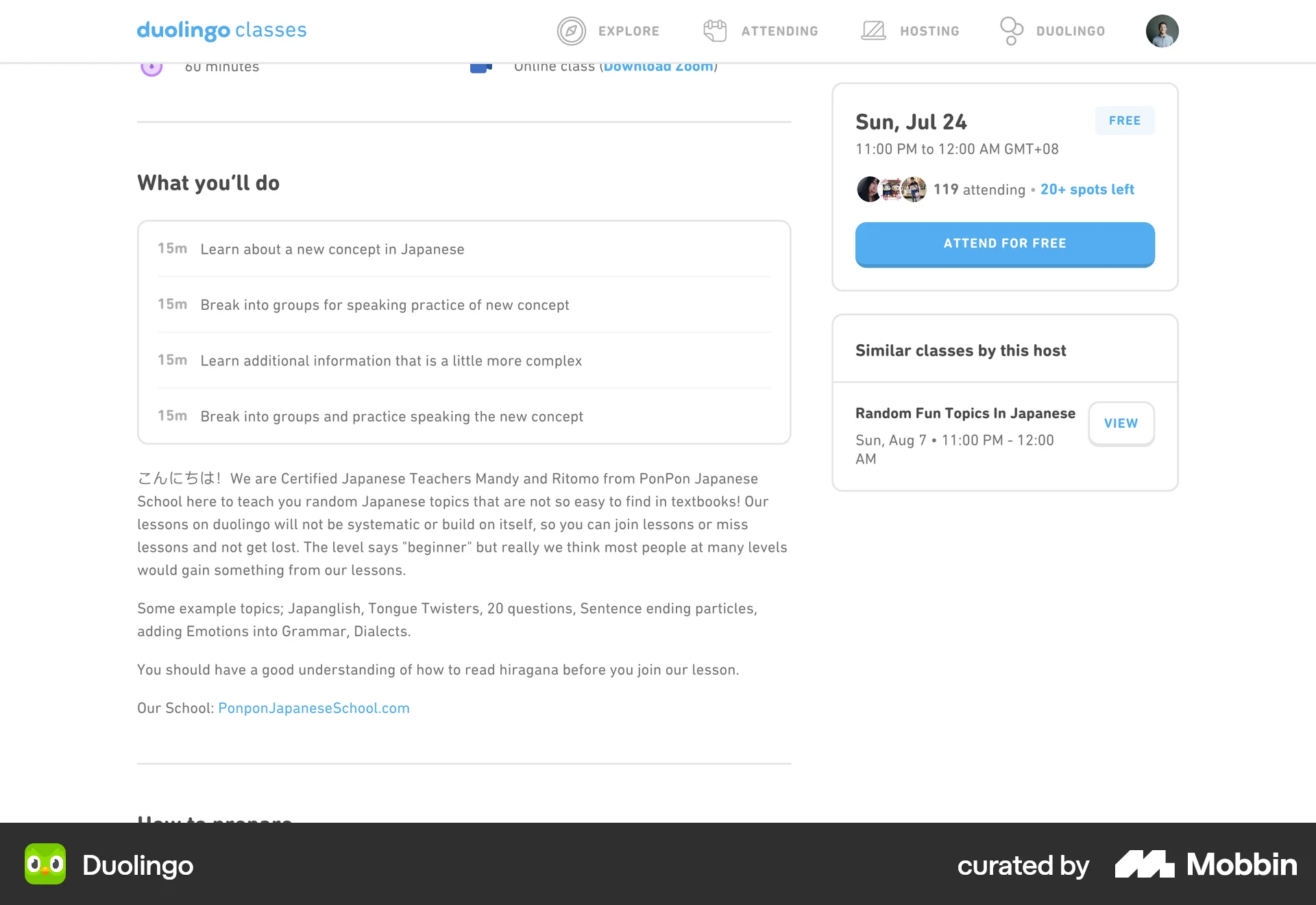Go to duolingo classes home logo
The height and width of the screenshot is (905, 1316).
221,30
